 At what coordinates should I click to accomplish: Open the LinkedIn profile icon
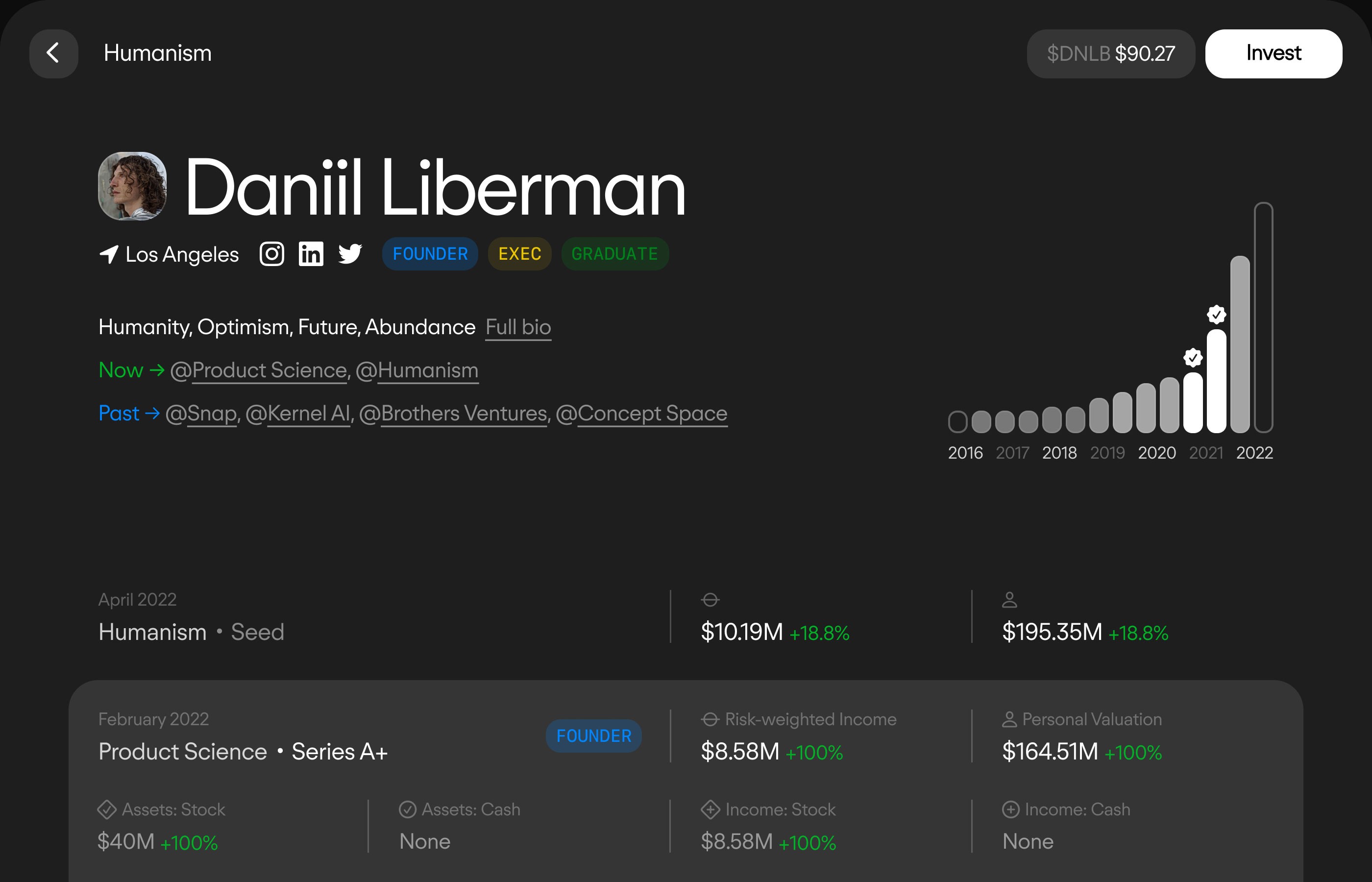[x=311, y=254]
